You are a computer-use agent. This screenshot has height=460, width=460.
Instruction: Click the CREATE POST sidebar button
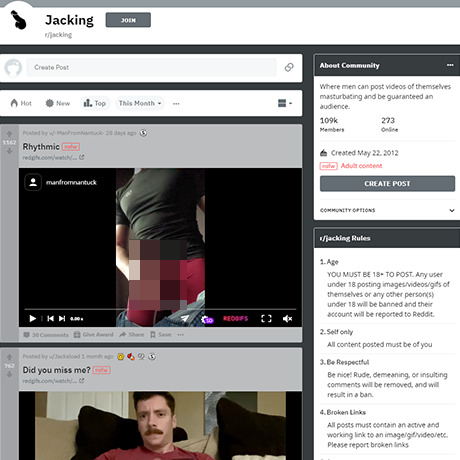pyautogui.click(x=387, y=184)
